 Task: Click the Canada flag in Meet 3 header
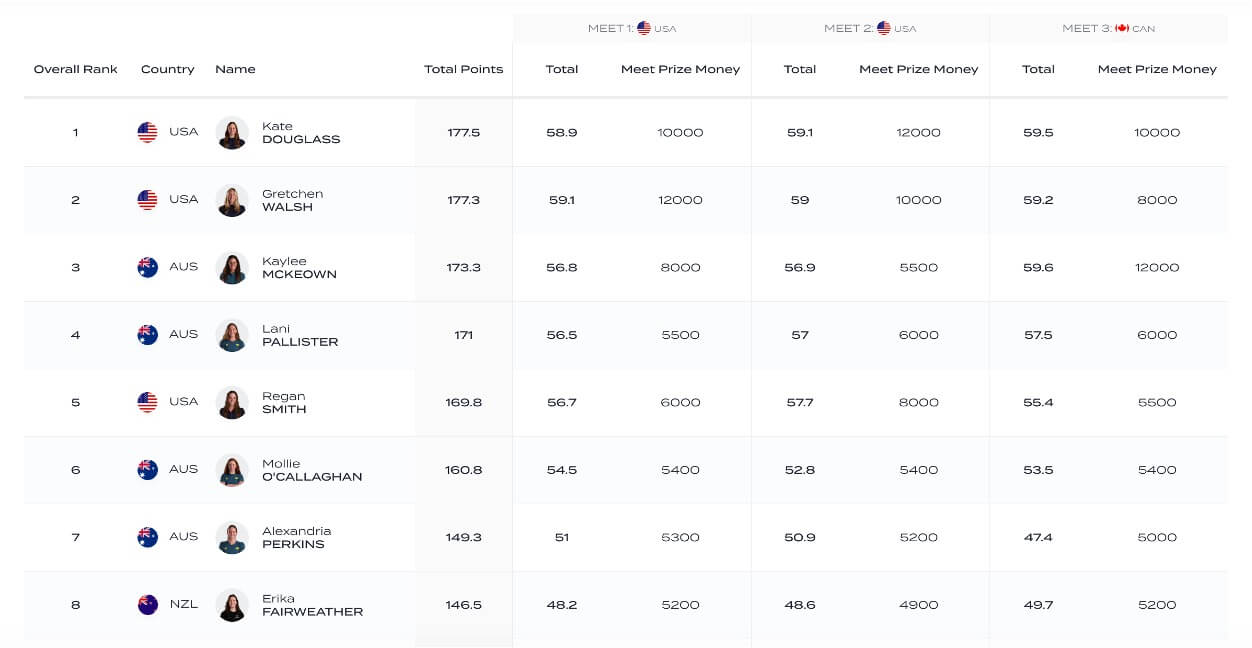pos(1121,28)
